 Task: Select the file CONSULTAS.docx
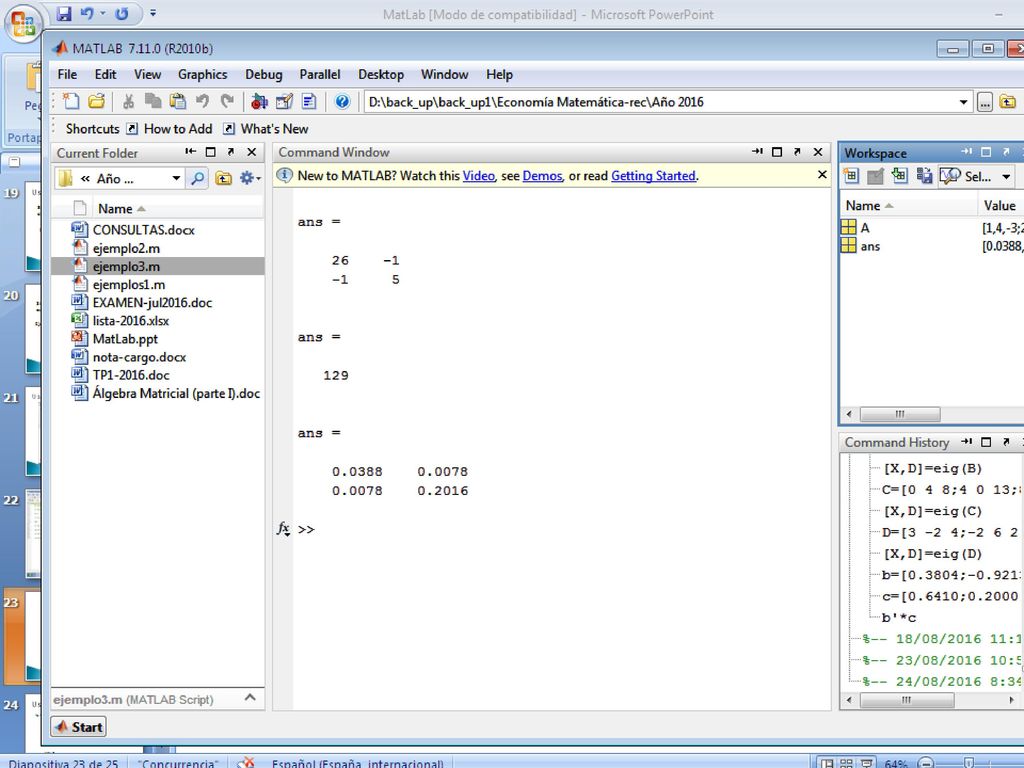point(144,230)
